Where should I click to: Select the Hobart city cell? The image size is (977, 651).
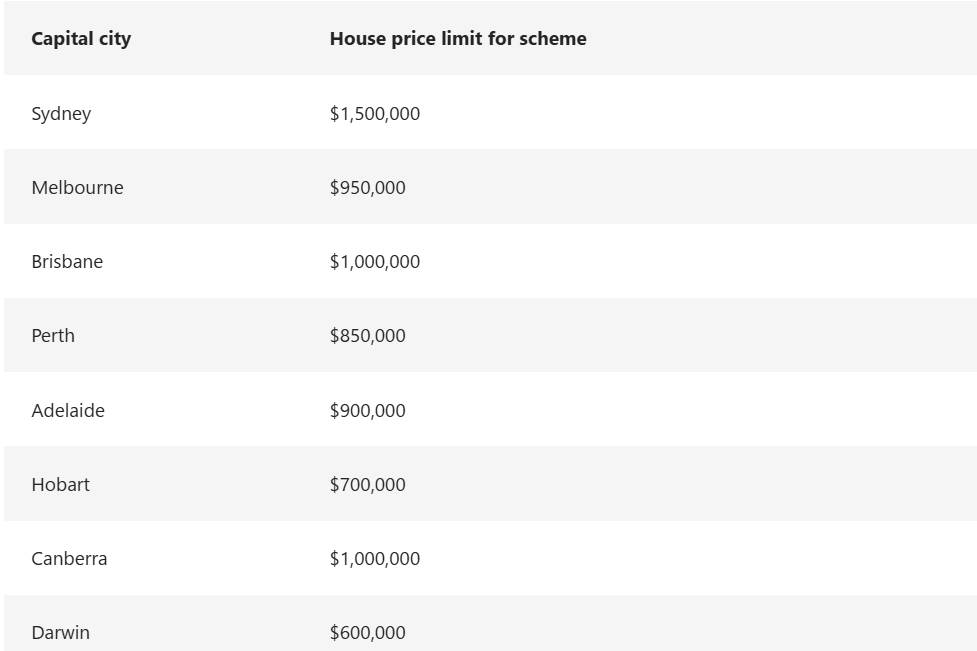60,485
